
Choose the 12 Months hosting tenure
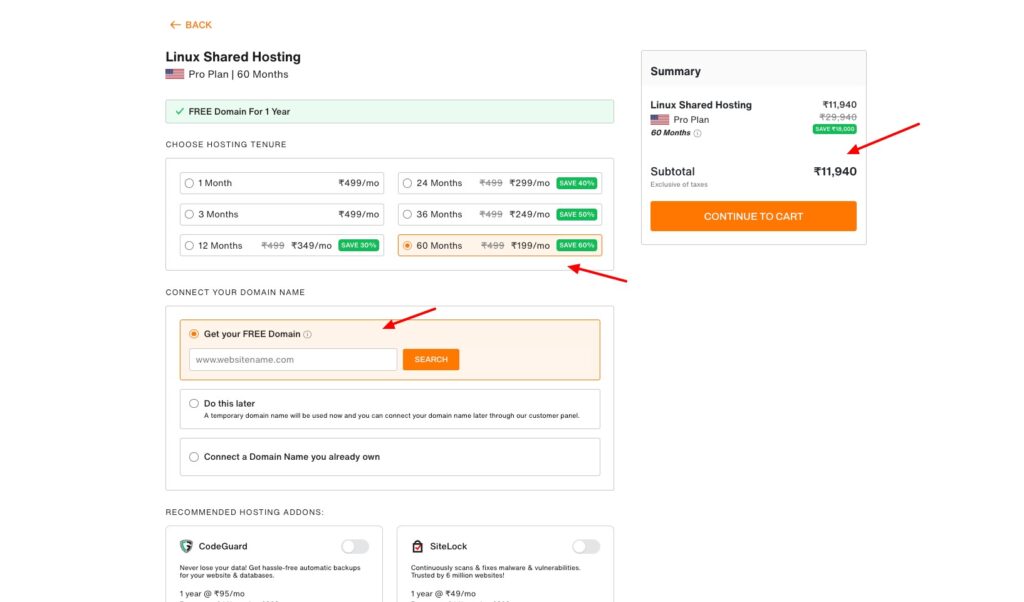(x=189, y=245)
